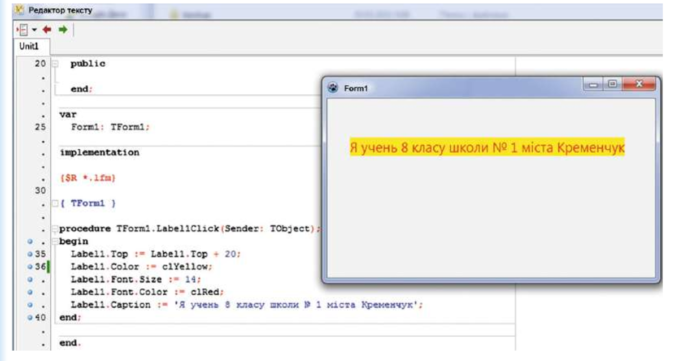The height and width of the screenshot is (361, 674).
Task: Click the green forward arrow in toolbar
Action: click(63, 29)
